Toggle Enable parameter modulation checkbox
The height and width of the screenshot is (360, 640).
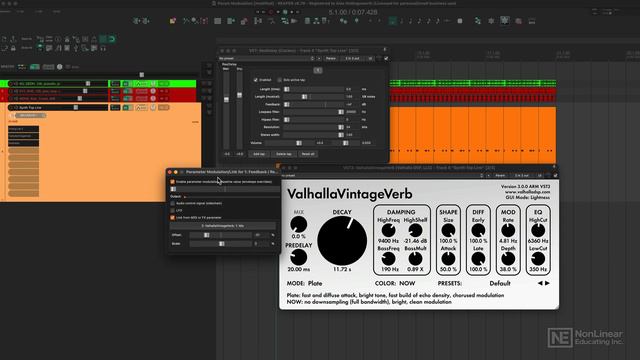[x=172, y=182]
